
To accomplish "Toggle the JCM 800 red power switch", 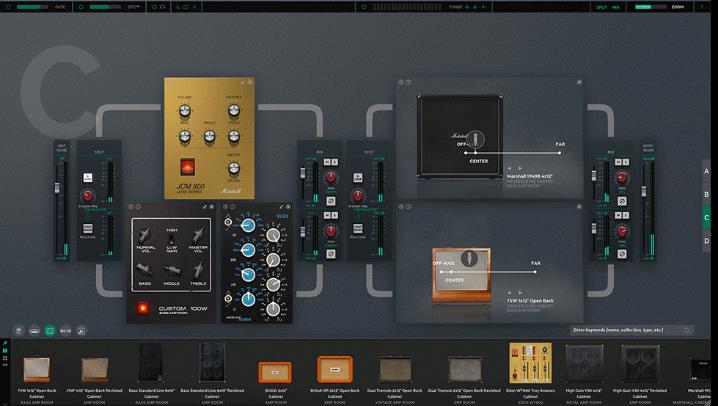I will (187, 167).
